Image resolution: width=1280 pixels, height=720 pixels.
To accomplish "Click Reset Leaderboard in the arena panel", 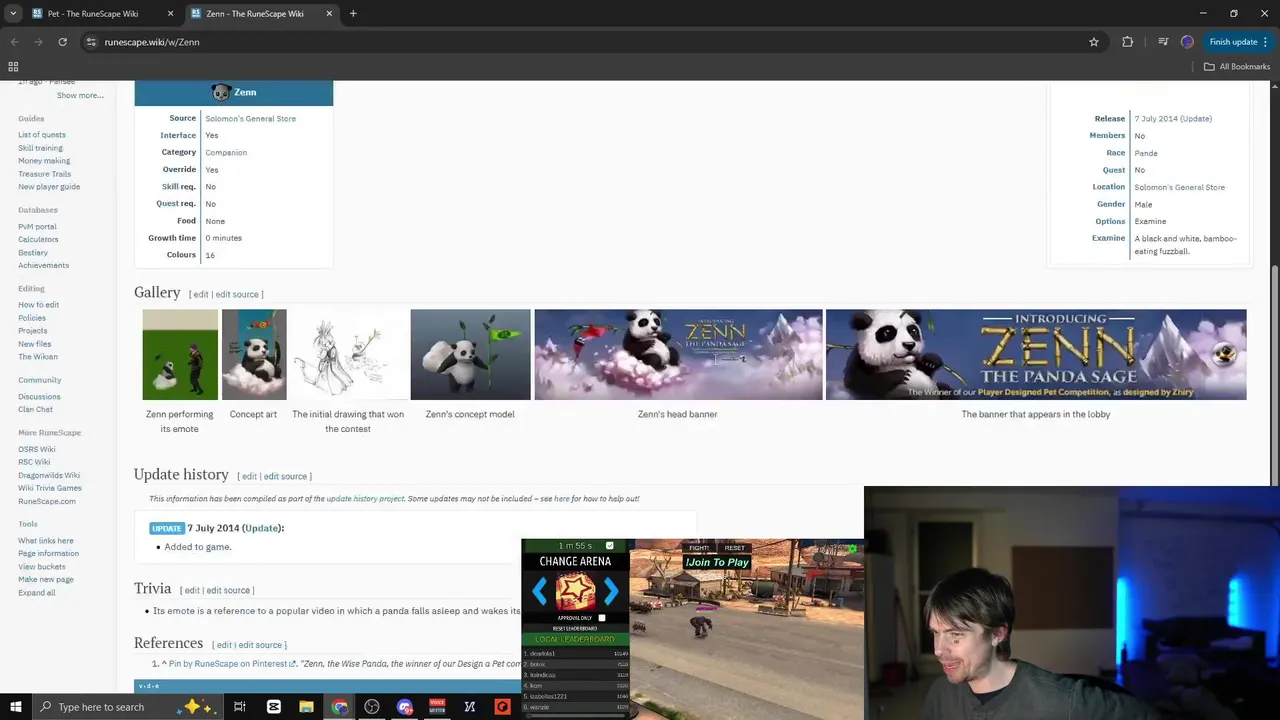I will point(575,629).
